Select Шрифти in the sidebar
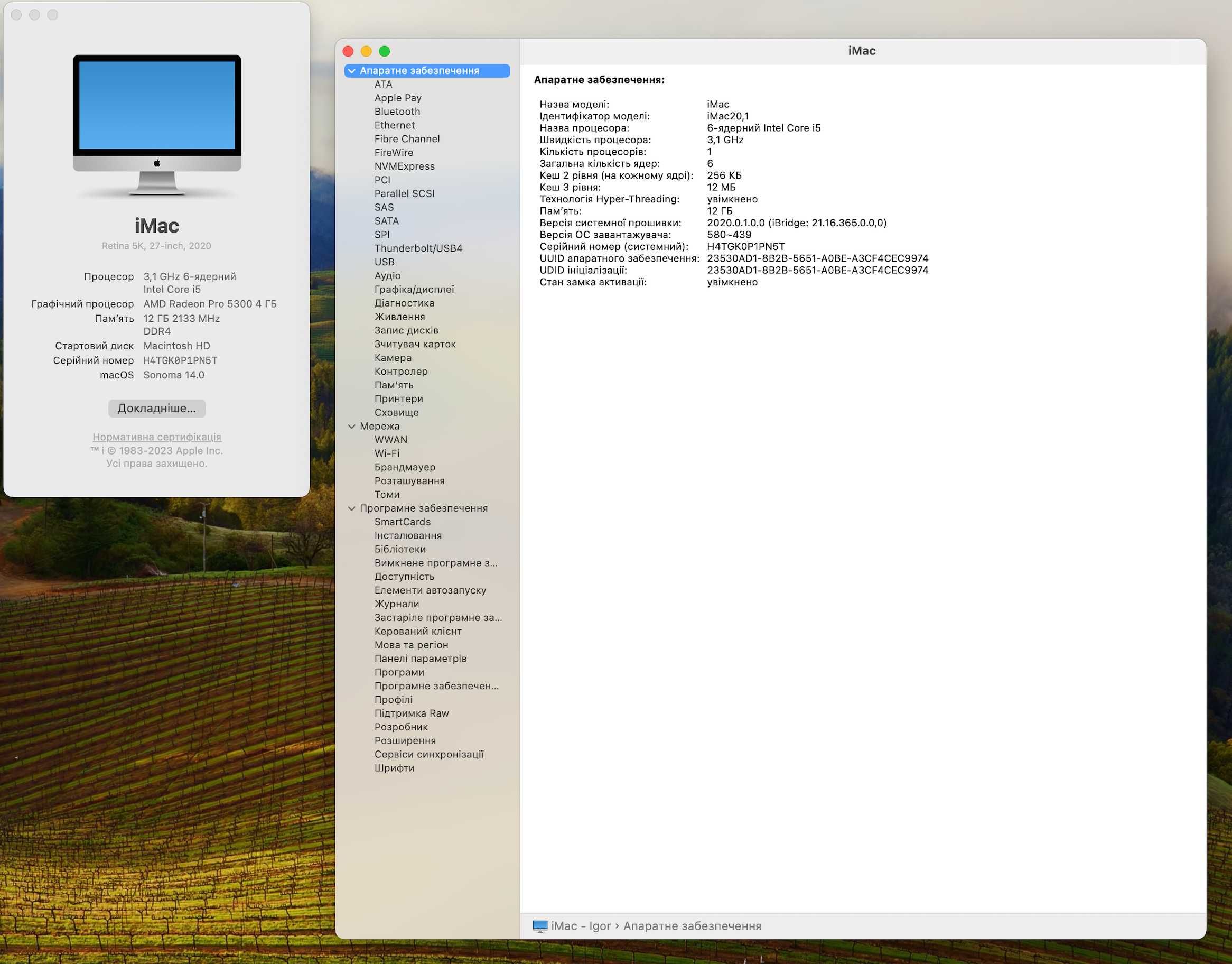The image size is (1232, 964). [x=394, y=768]
